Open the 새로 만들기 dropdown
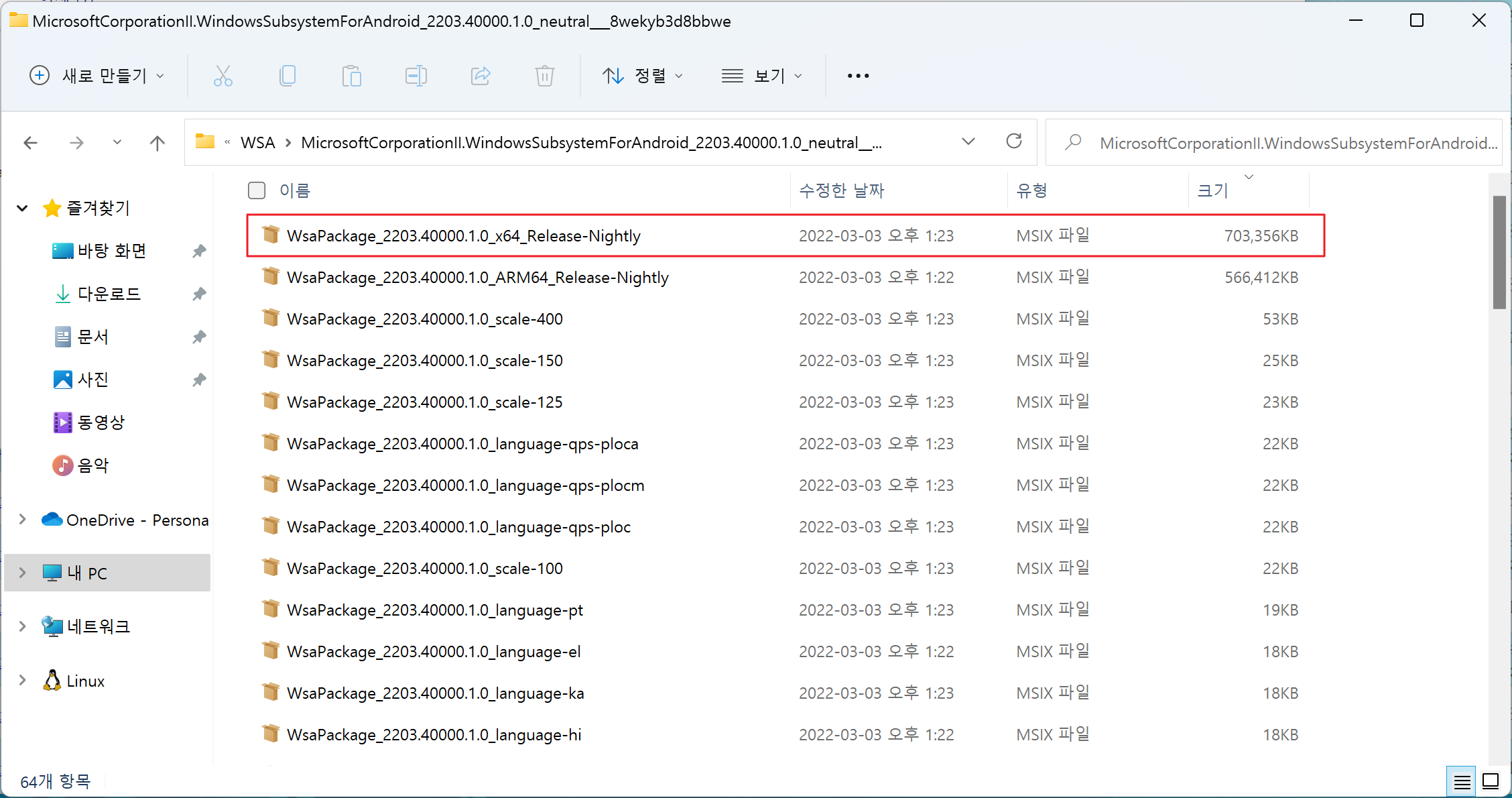Viewport: 1512px width, 798px height. tap(97, 76)
